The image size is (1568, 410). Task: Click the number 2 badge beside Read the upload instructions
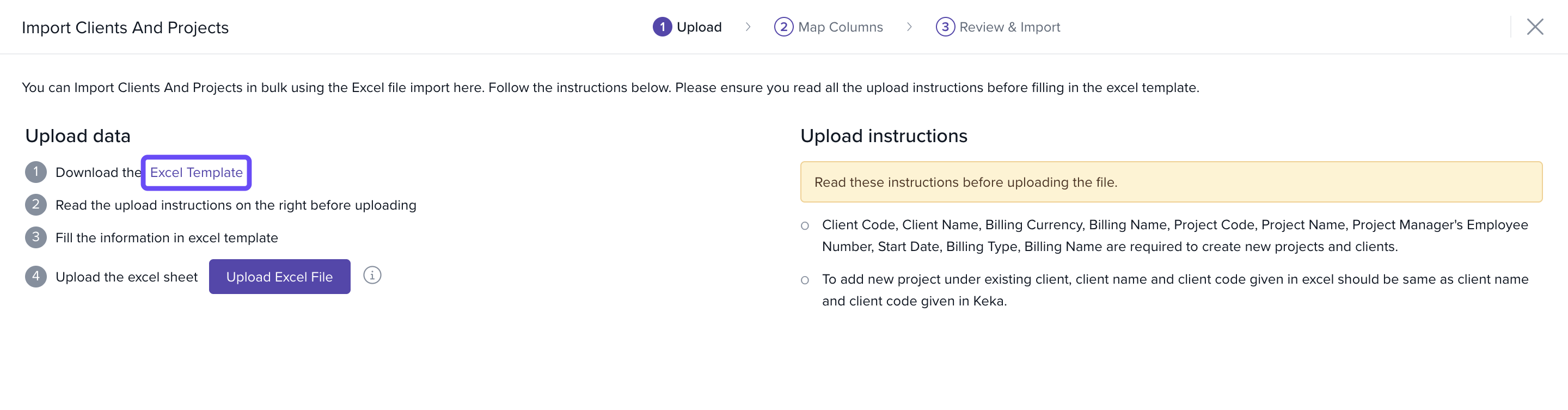pyautogui.click(x=36, y=205)
